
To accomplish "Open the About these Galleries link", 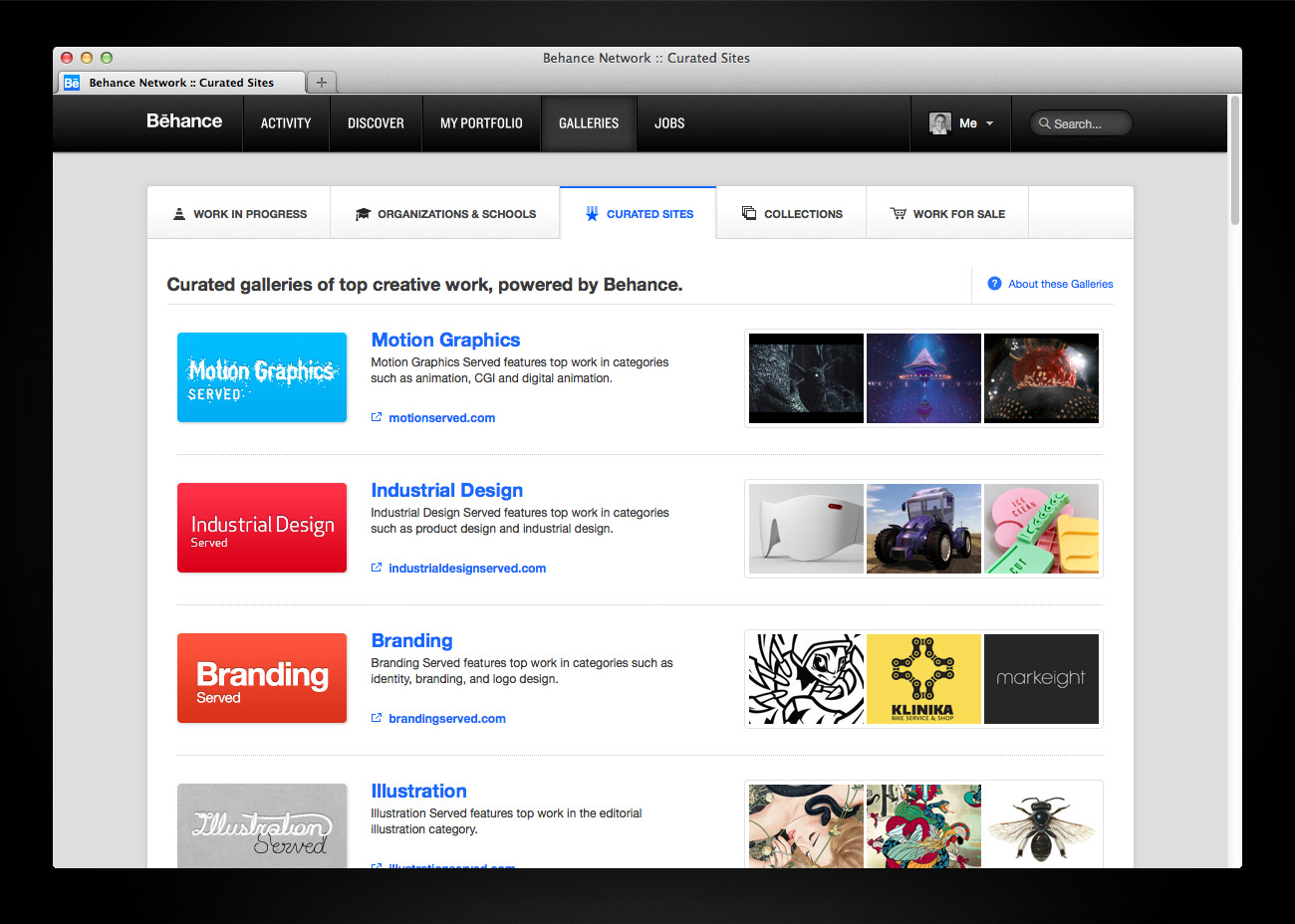I will point(1060,284).
